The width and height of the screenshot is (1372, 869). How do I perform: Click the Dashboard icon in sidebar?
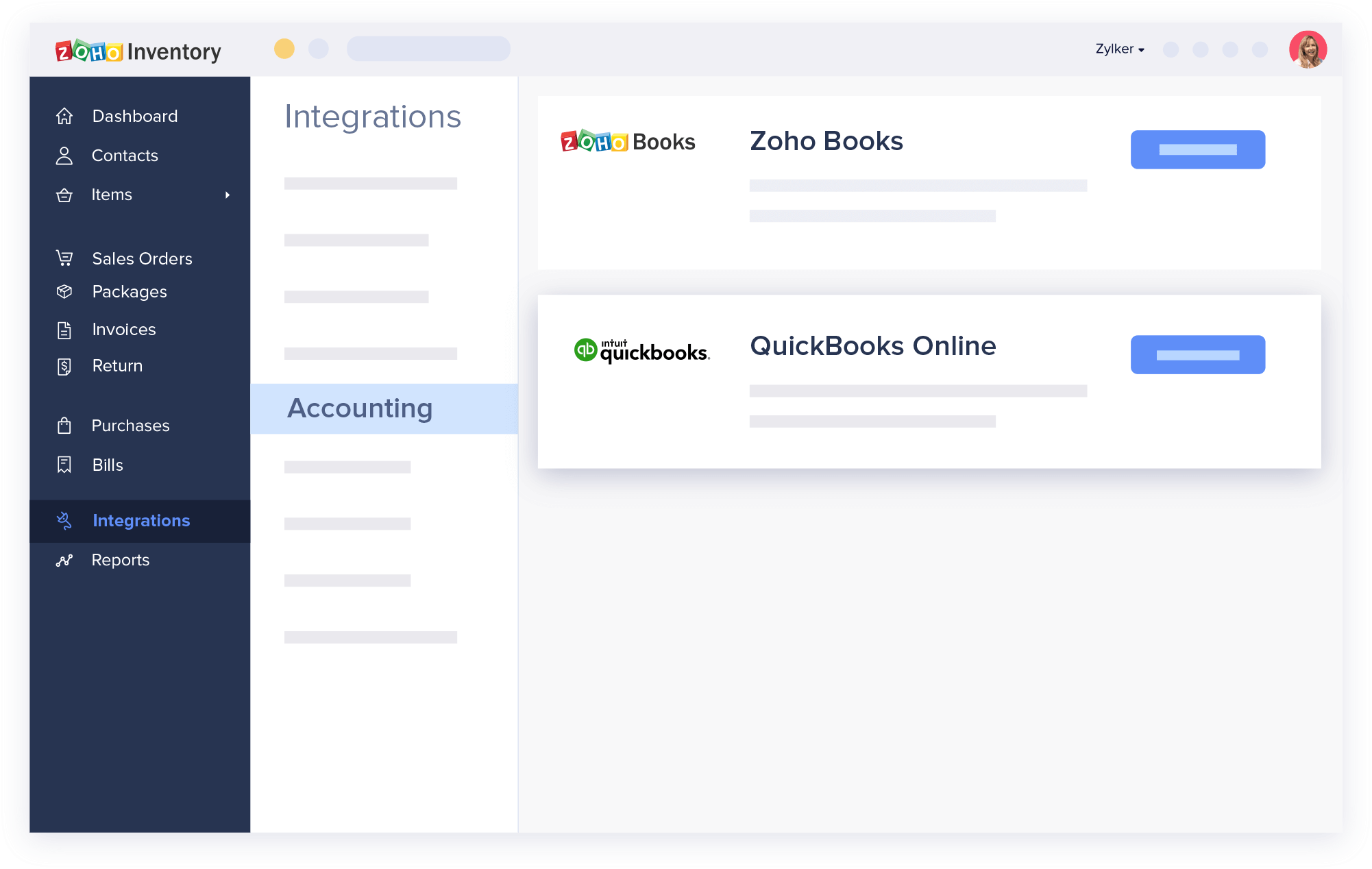coord(67,117)
